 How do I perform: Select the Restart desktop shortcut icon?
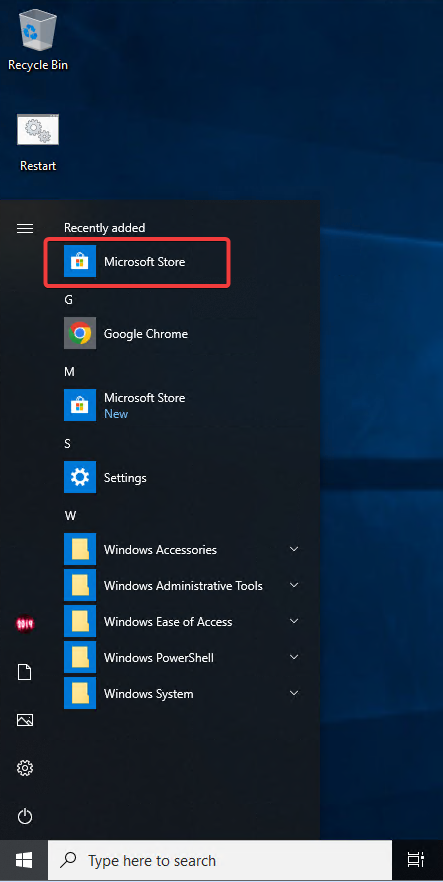coord(38,142)
